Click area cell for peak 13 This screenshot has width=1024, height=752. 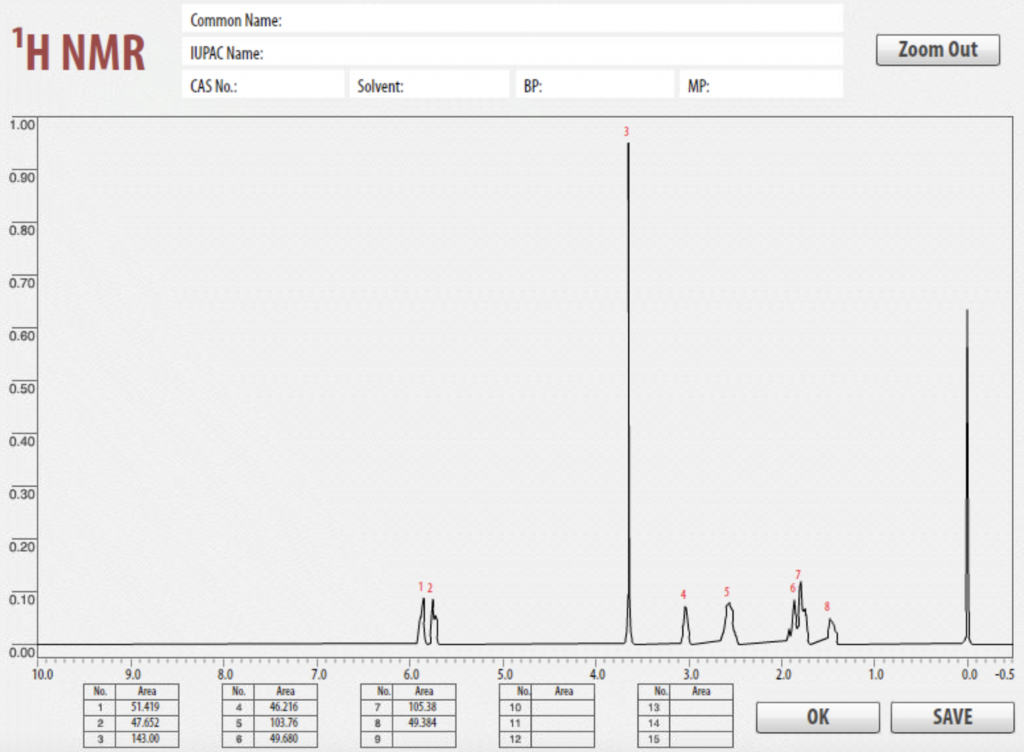[x=701, y=707]
